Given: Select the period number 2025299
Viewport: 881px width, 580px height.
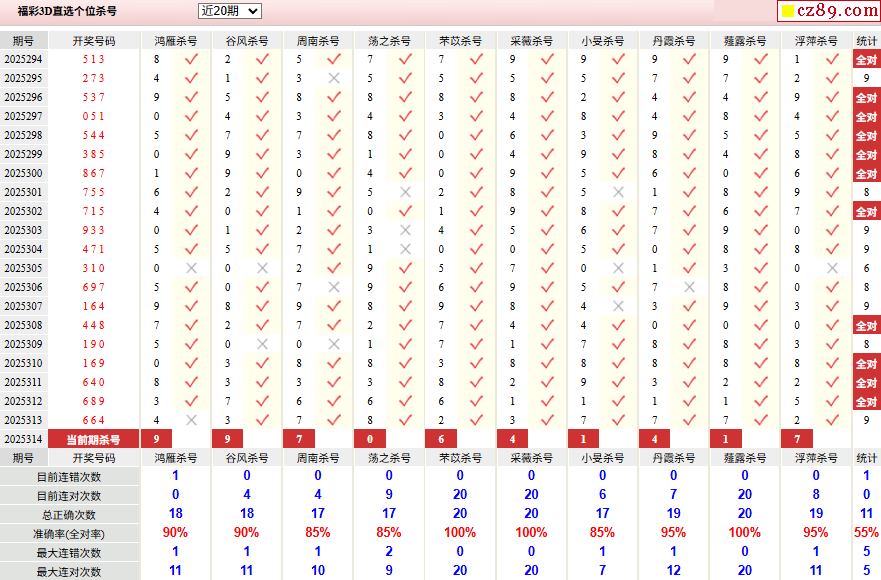Looking at the screenshot, I should point(24,154).
